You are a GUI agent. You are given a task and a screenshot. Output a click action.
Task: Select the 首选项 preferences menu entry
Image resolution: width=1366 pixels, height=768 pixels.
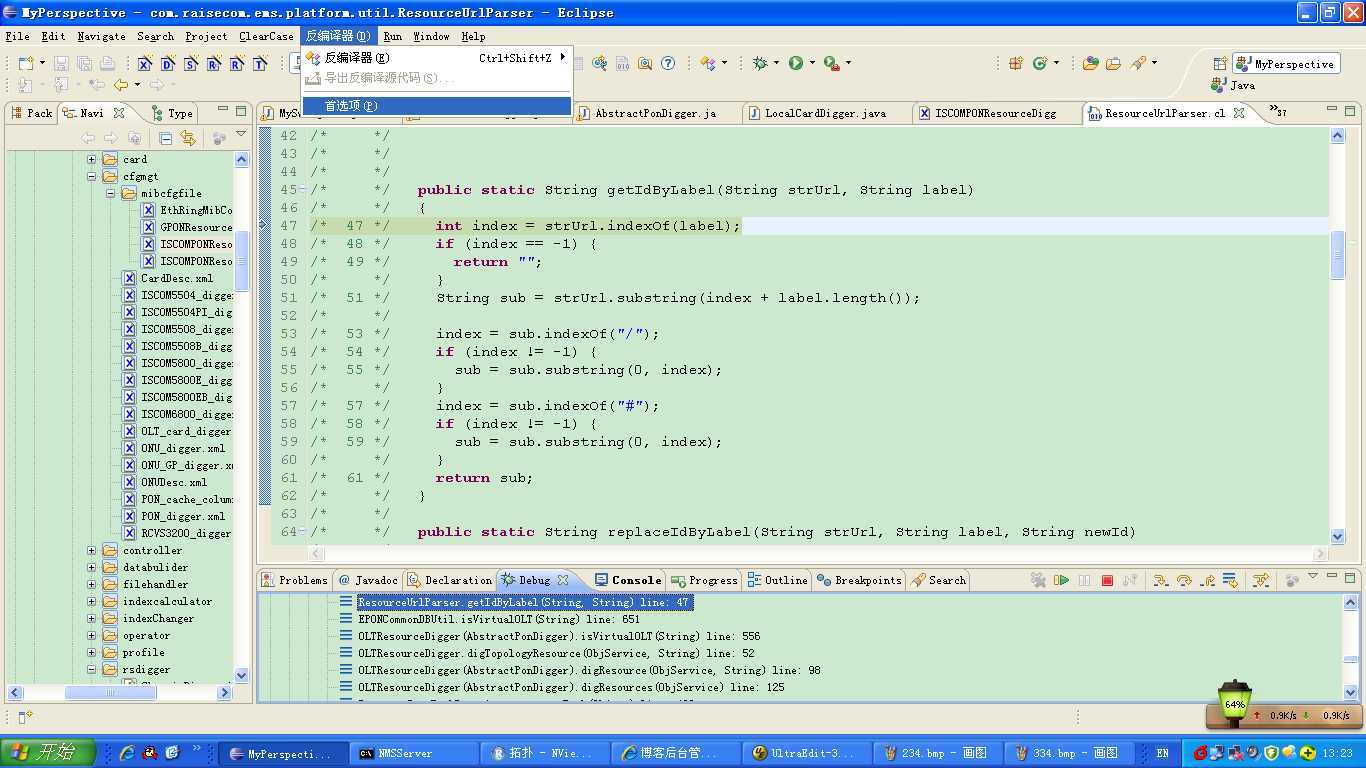(x=437, y=105)
